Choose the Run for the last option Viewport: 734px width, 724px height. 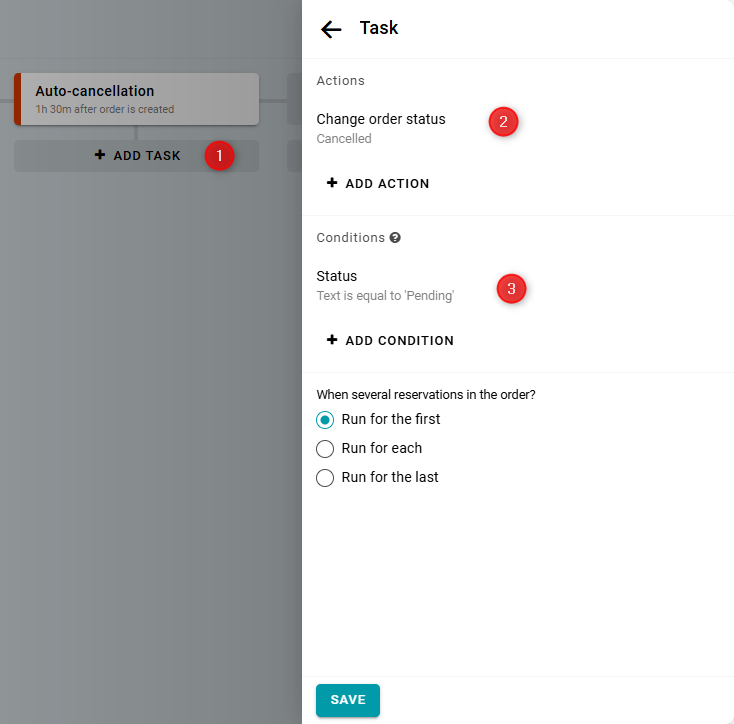click(325, 478)
